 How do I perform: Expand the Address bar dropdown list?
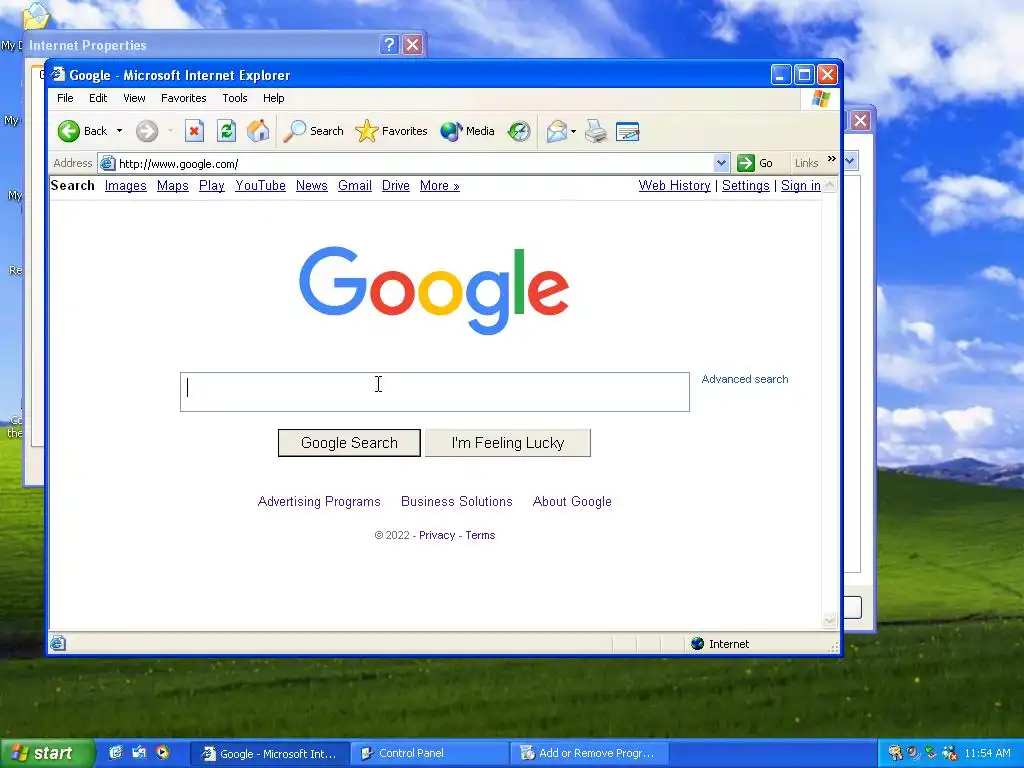721,163
